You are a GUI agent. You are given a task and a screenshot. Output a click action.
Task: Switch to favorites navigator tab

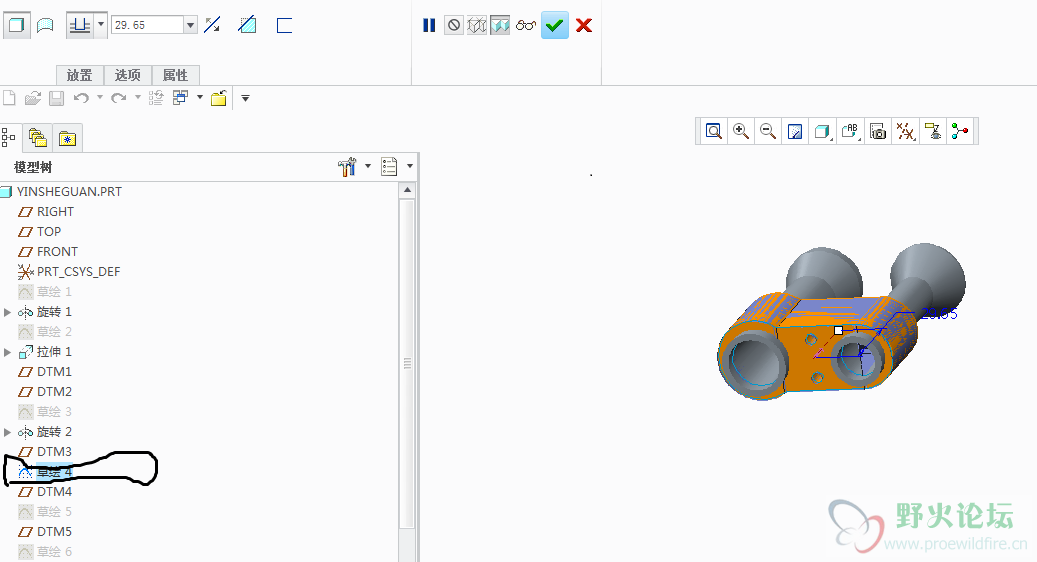click(x=67, y=138)
